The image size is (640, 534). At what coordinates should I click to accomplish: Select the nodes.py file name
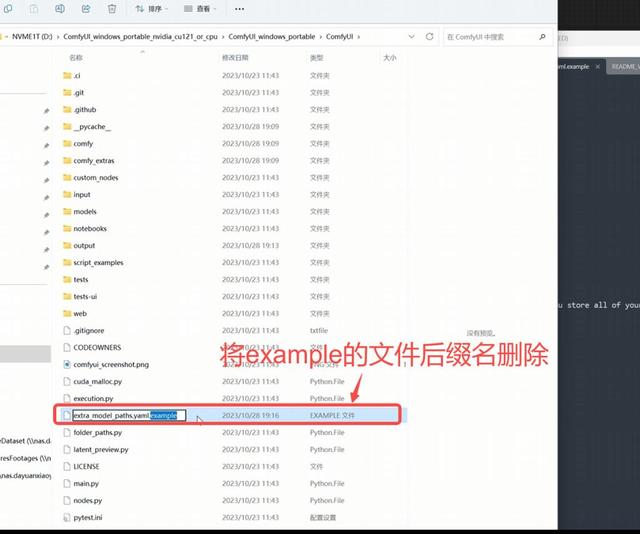[x=88, y=501]
